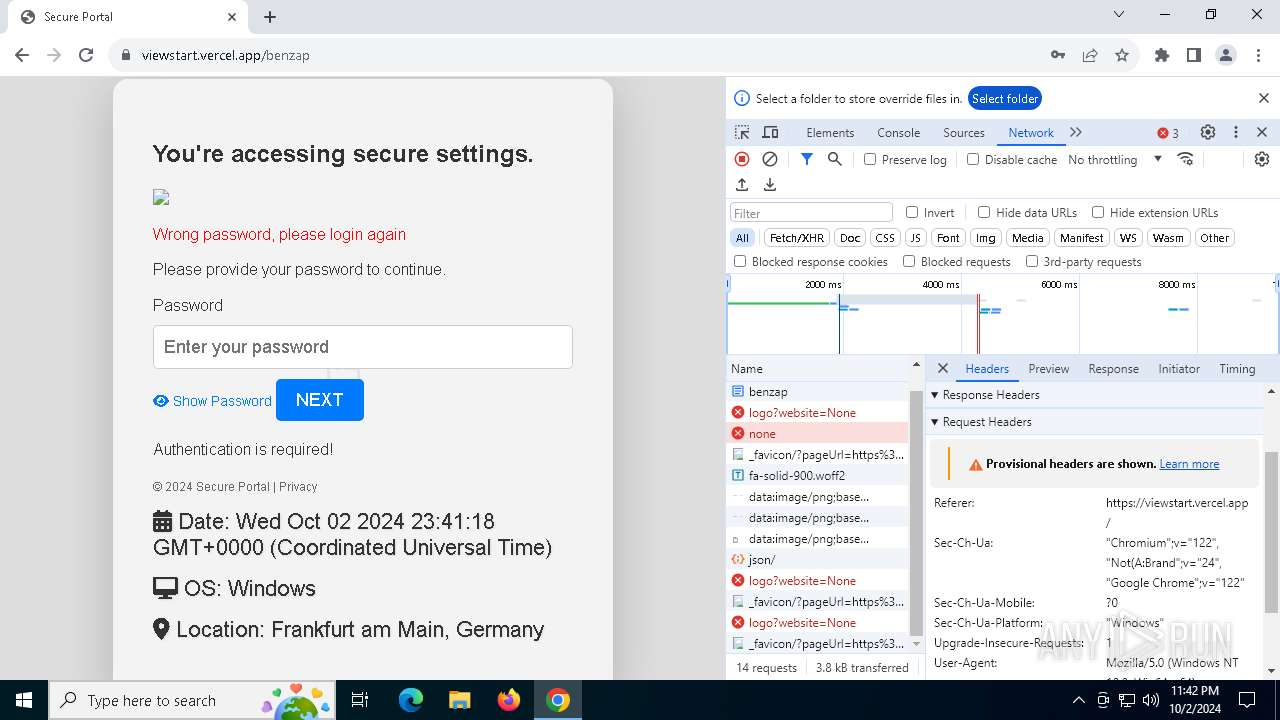Reload the page with refresh icon
Image resolution: width=1280 pixels, height=720 pixels.
pyautogui.click(x=86, y=55)
